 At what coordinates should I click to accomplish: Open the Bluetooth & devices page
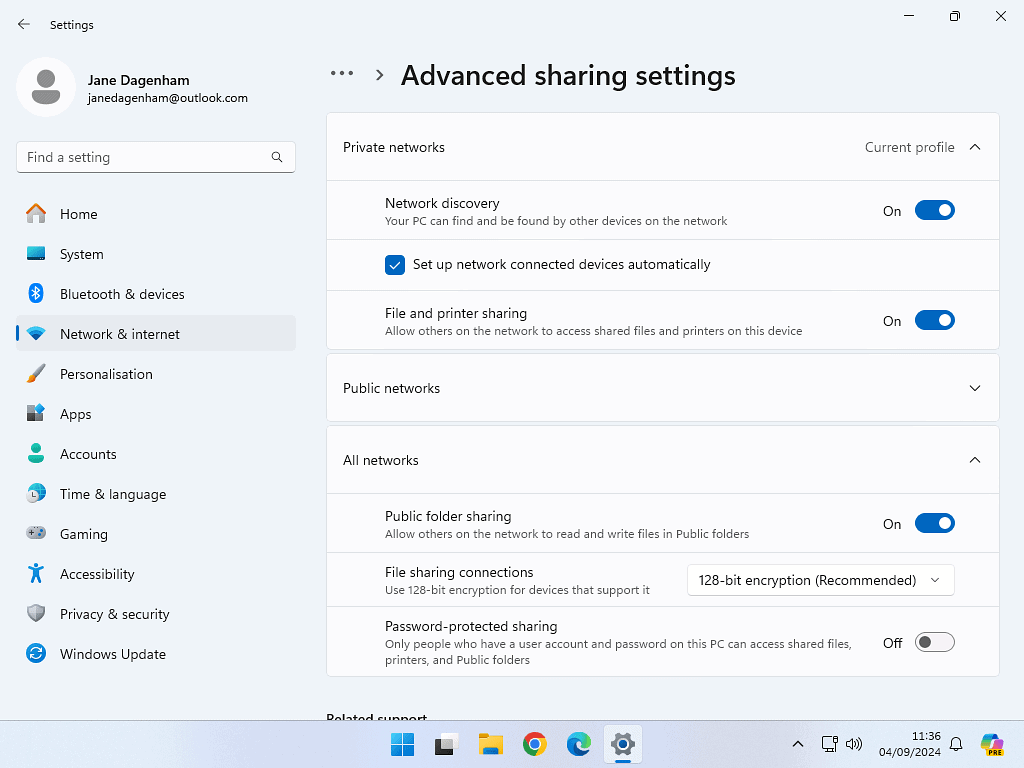[x=122, y=294]
